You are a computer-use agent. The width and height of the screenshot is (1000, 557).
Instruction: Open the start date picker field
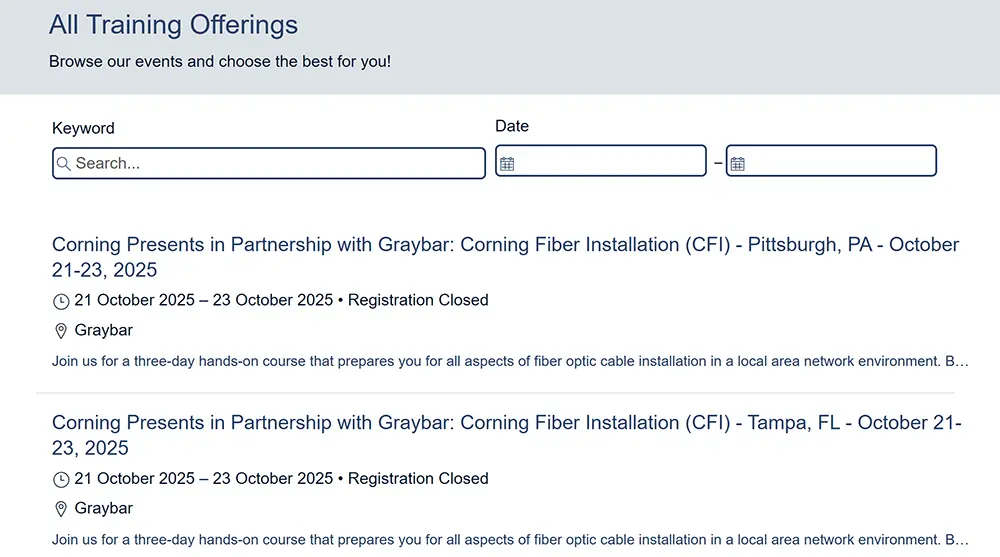point(608,161)
